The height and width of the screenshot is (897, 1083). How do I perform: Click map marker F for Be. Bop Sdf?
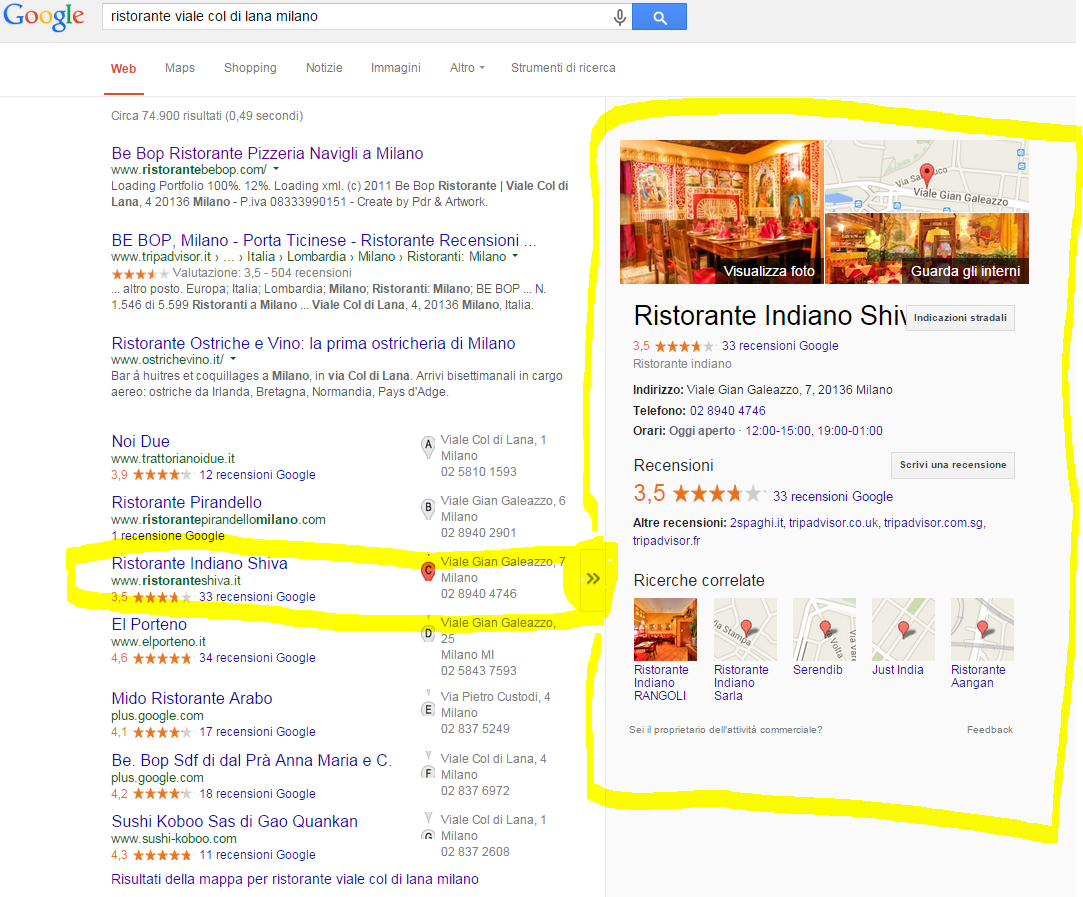[428, 771]
